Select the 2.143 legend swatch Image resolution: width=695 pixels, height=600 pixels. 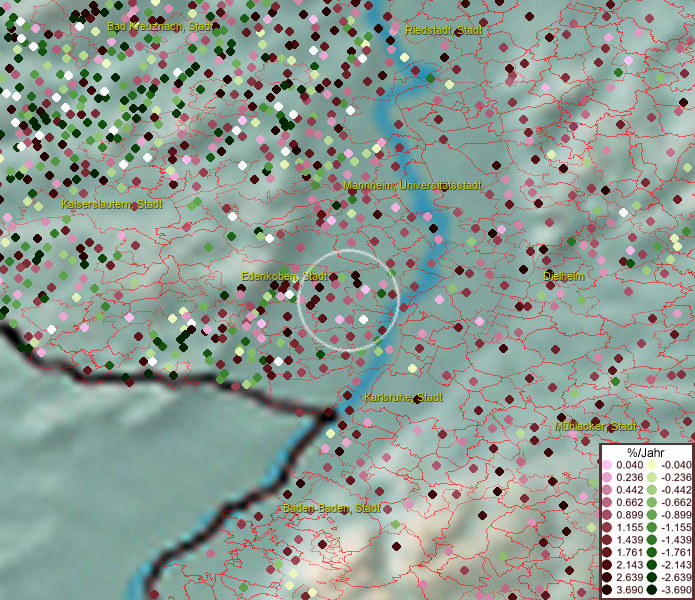click(x=607, y=565)
